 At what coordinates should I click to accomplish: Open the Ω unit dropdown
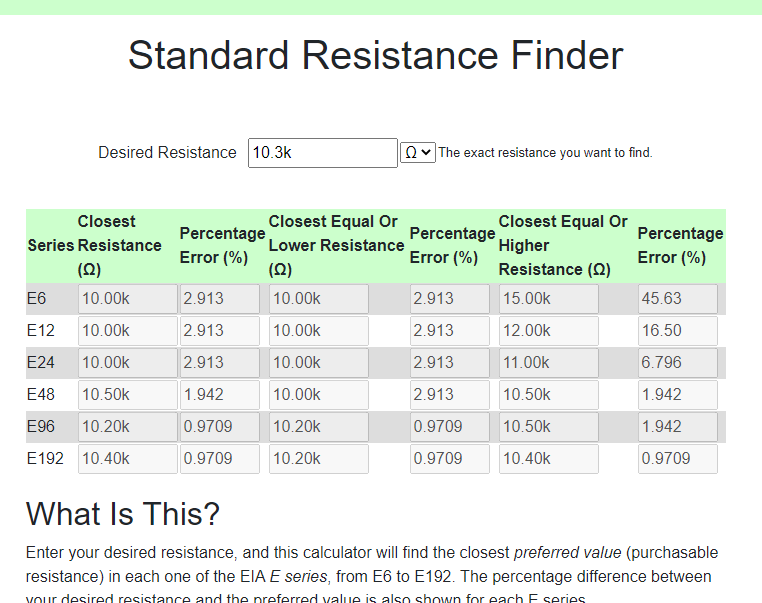click(x=417, y=153)
